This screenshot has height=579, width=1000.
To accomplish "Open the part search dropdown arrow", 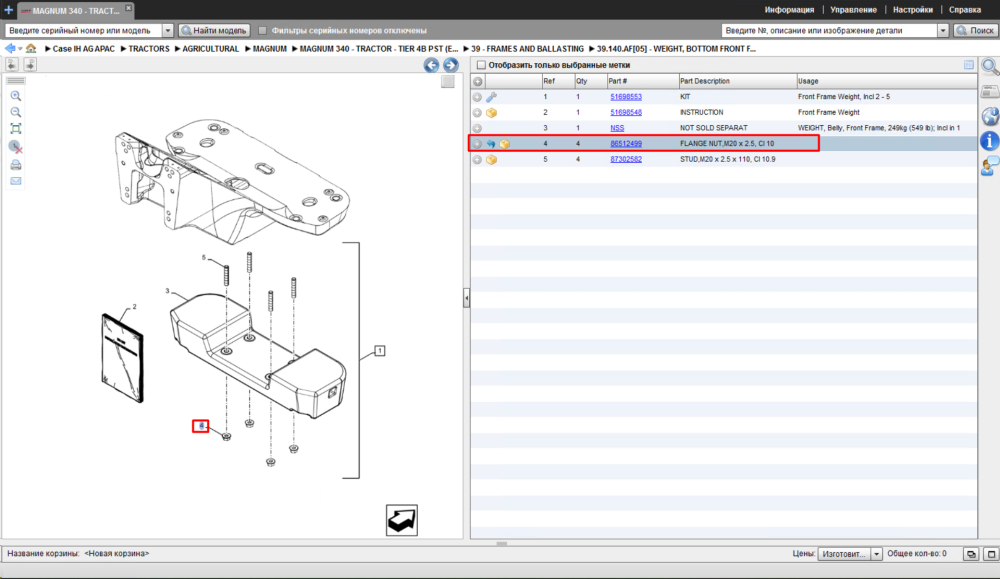I will [x=943, y=30].
